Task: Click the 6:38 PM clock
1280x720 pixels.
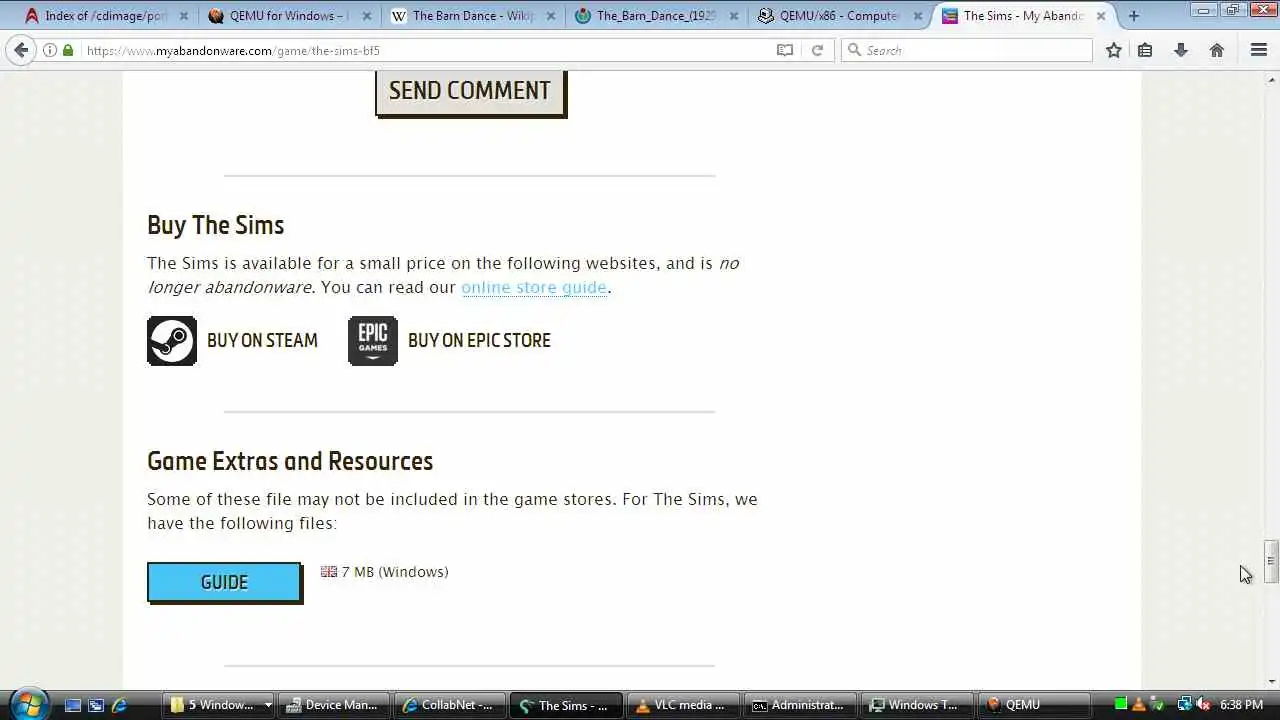Action: tap(1241, 705)
